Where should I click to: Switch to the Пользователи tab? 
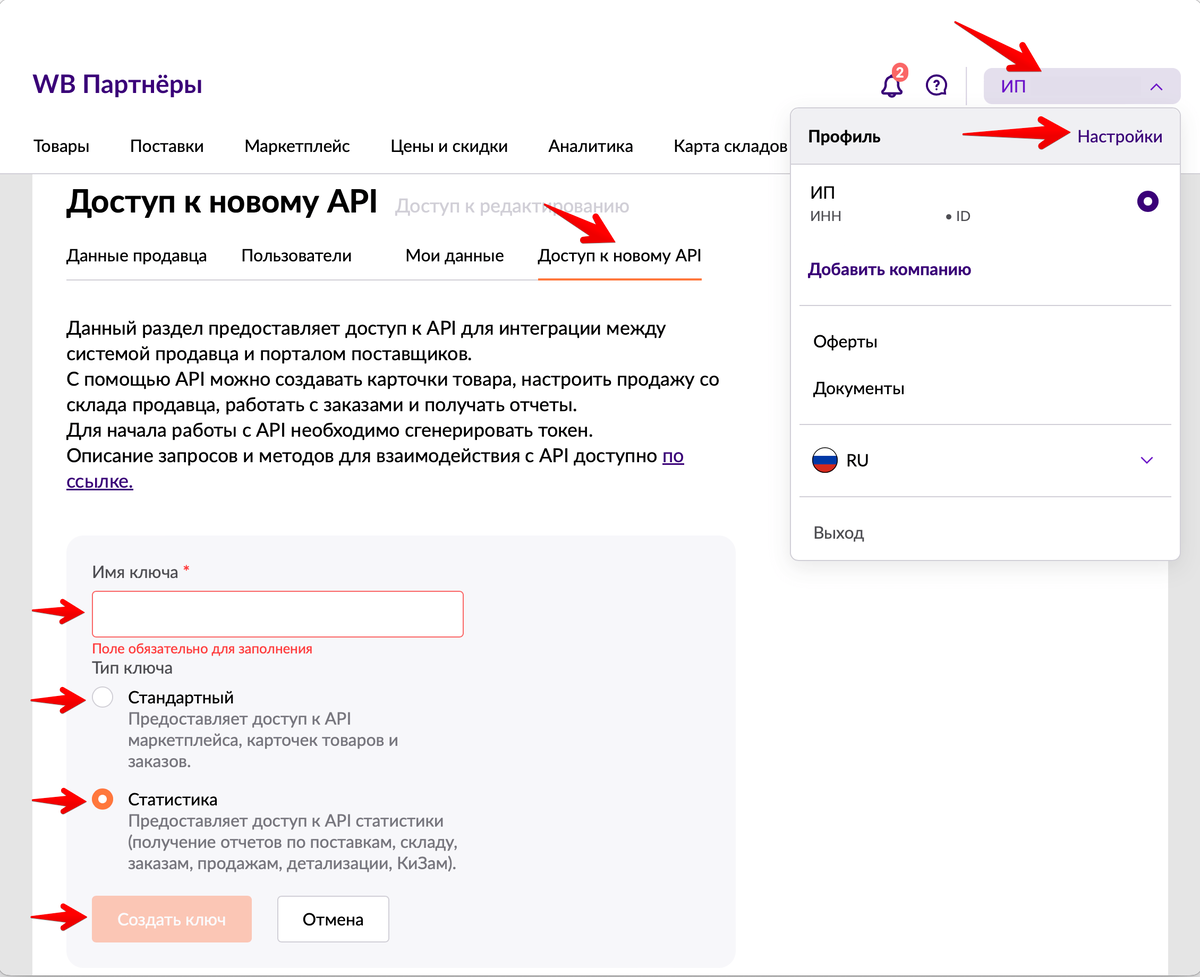coord(296,256)
